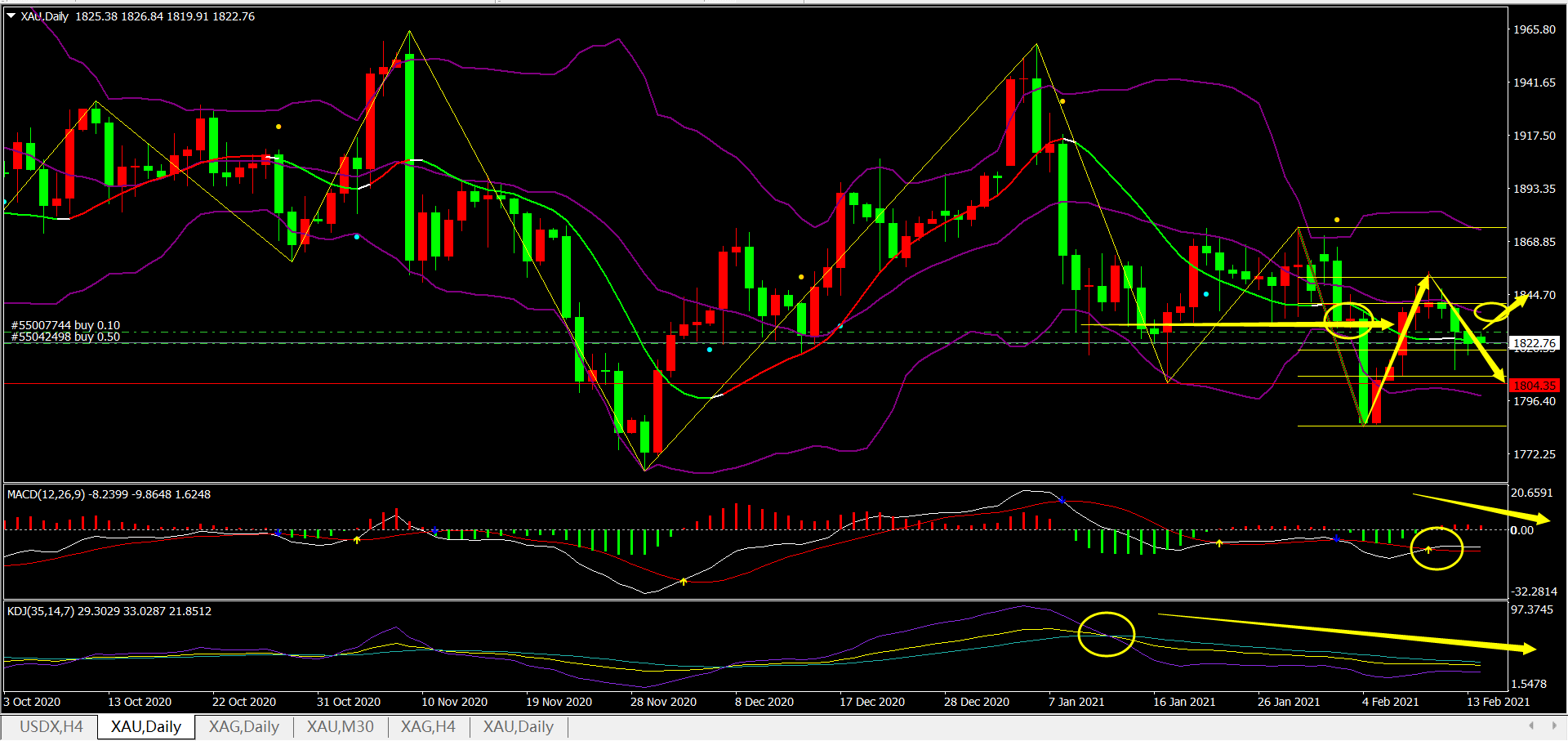Click the one-click trading triangle beside XAU,Daily
The height and width of the screenshot is (741, 1568).
[x=11, y=16]
